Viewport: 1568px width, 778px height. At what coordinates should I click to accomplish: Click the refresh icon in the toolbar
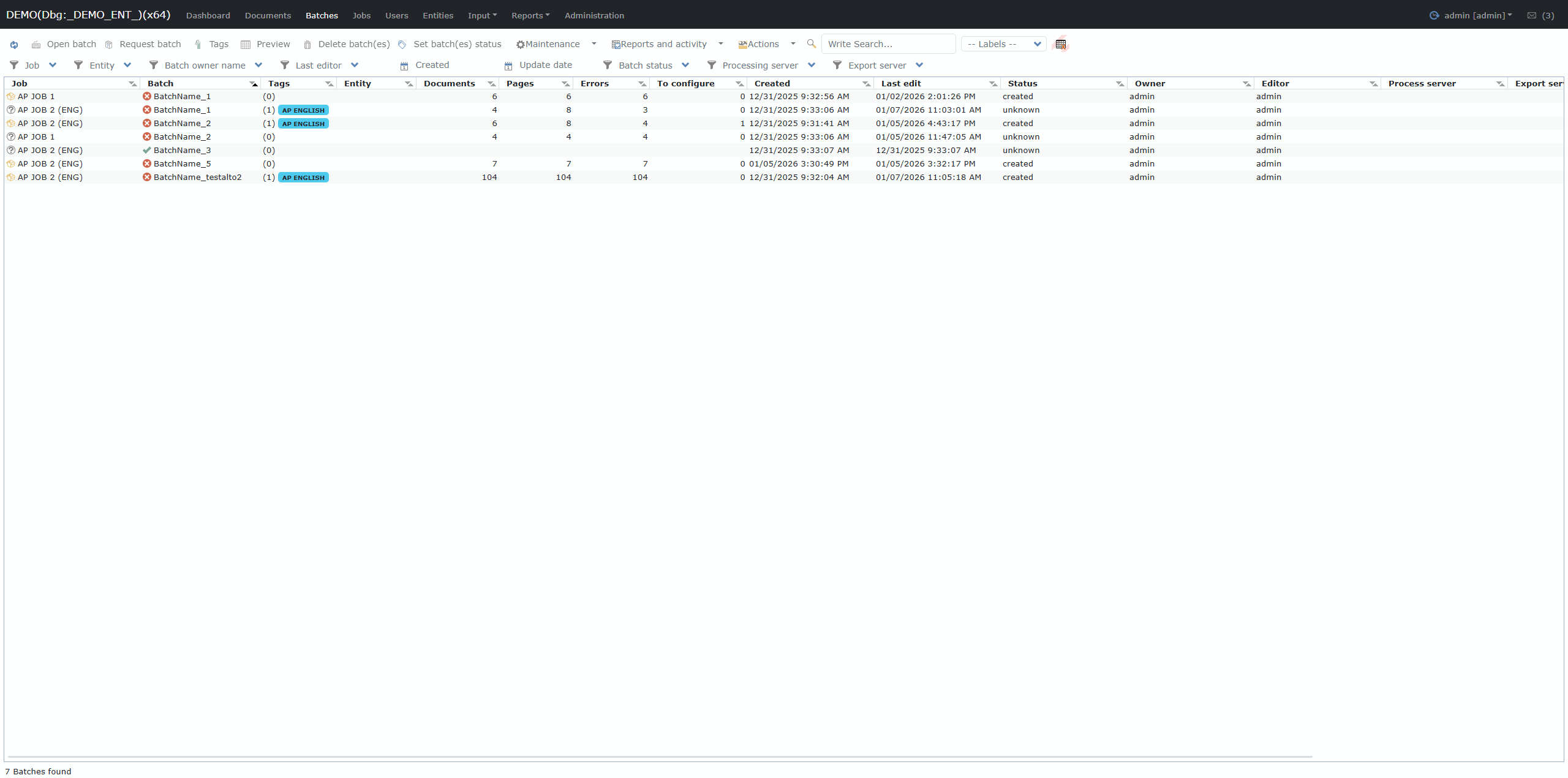point(14,45)
